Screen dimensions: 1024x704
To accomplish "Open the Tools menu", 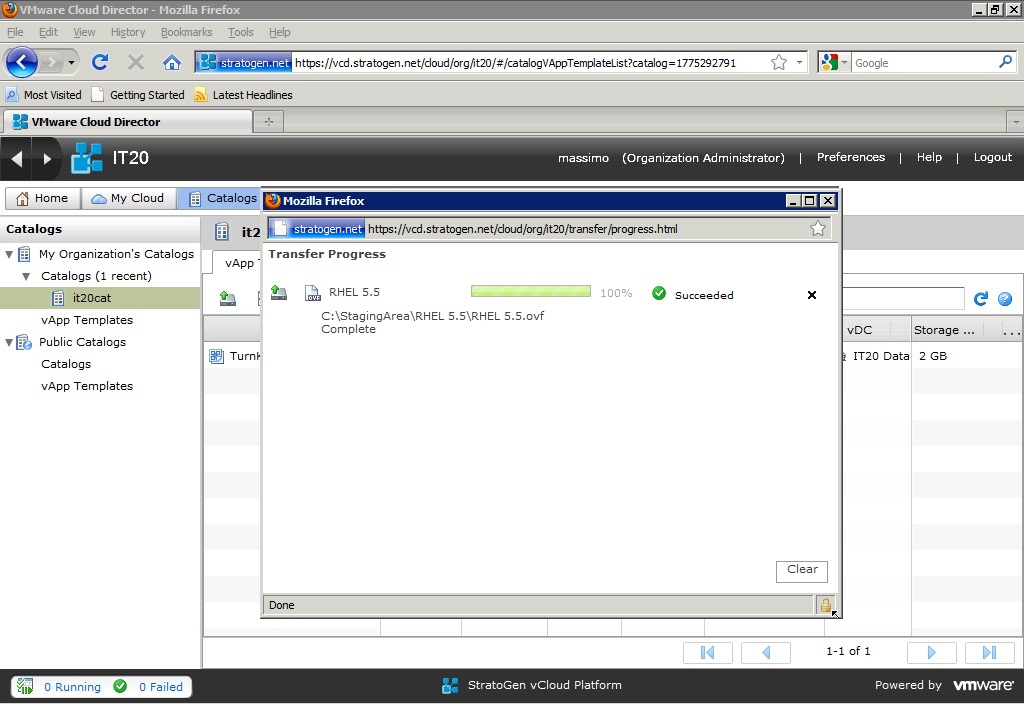I will 240,32.
